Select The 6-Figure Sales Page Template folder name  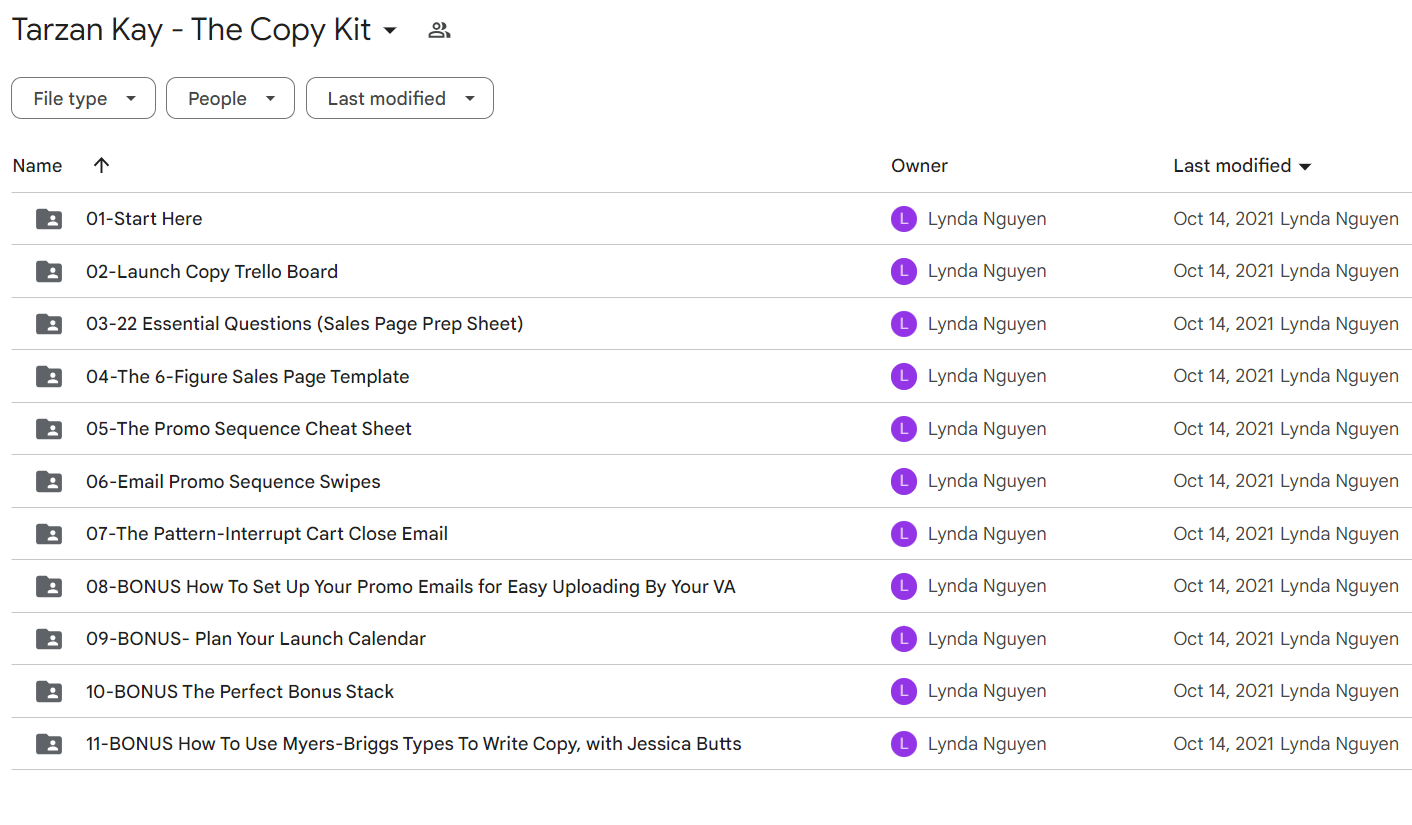tap(248, 376)
